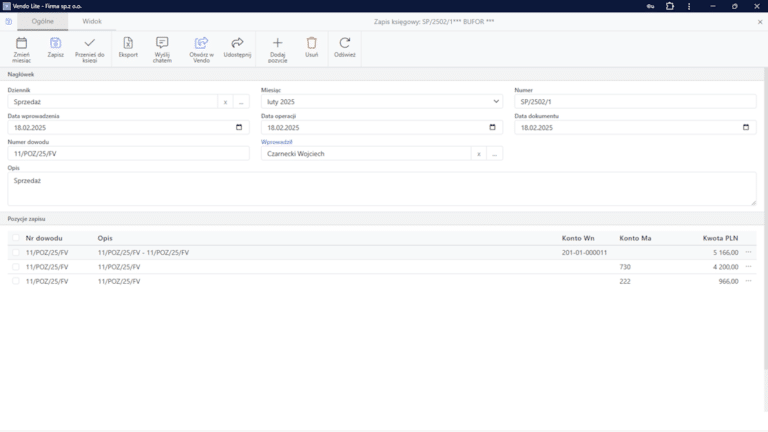Export using the Eksport file icon
The width and height of the screenshot is (768, 432).
point(128,43)
